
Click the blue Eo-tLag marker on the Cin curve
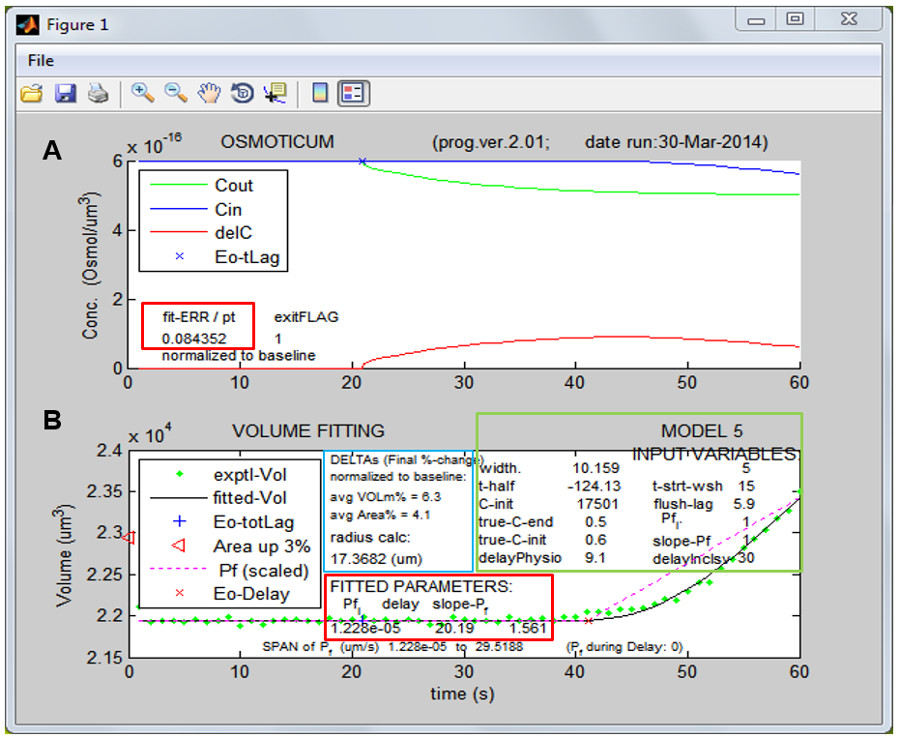[362, 161]
